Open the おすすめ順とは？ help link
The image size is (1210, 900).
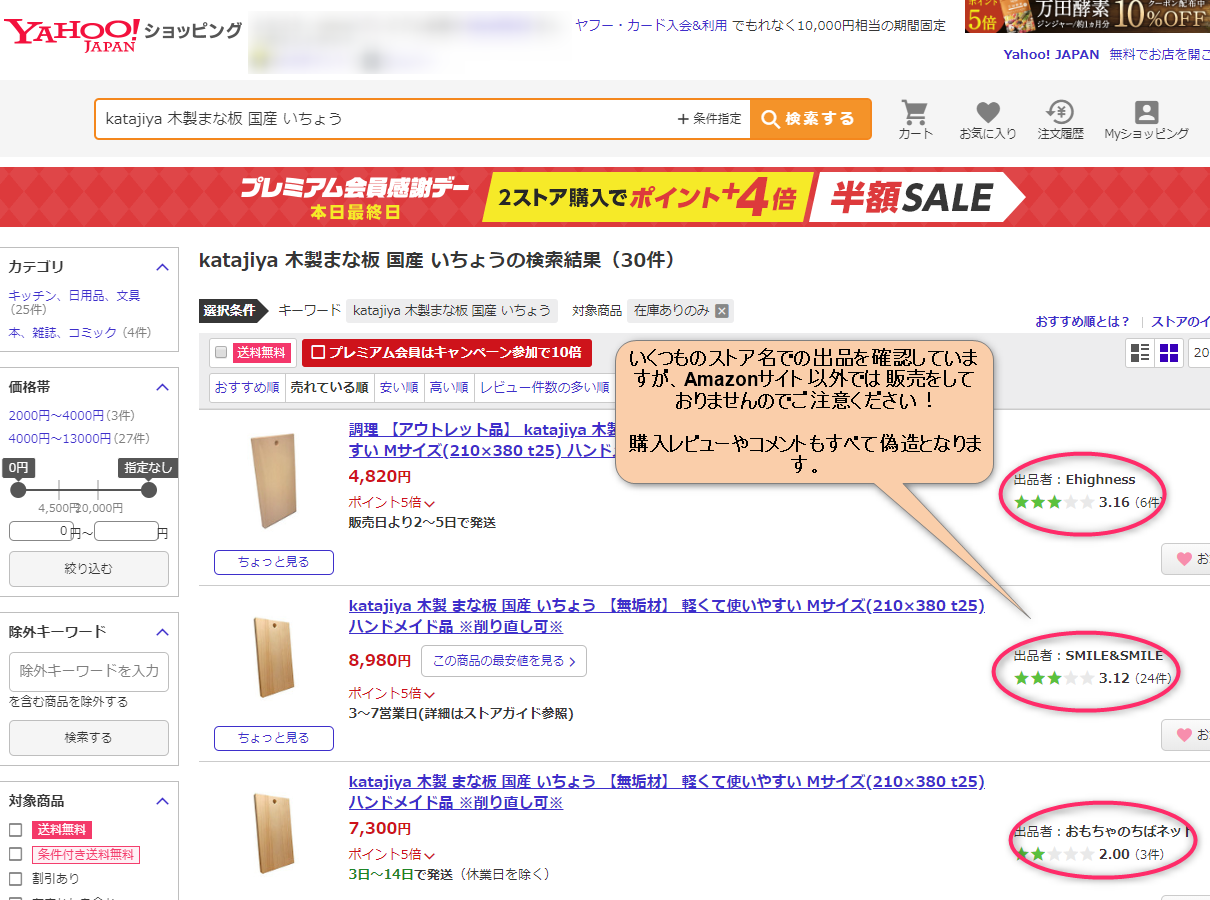tap(1082, 322)
